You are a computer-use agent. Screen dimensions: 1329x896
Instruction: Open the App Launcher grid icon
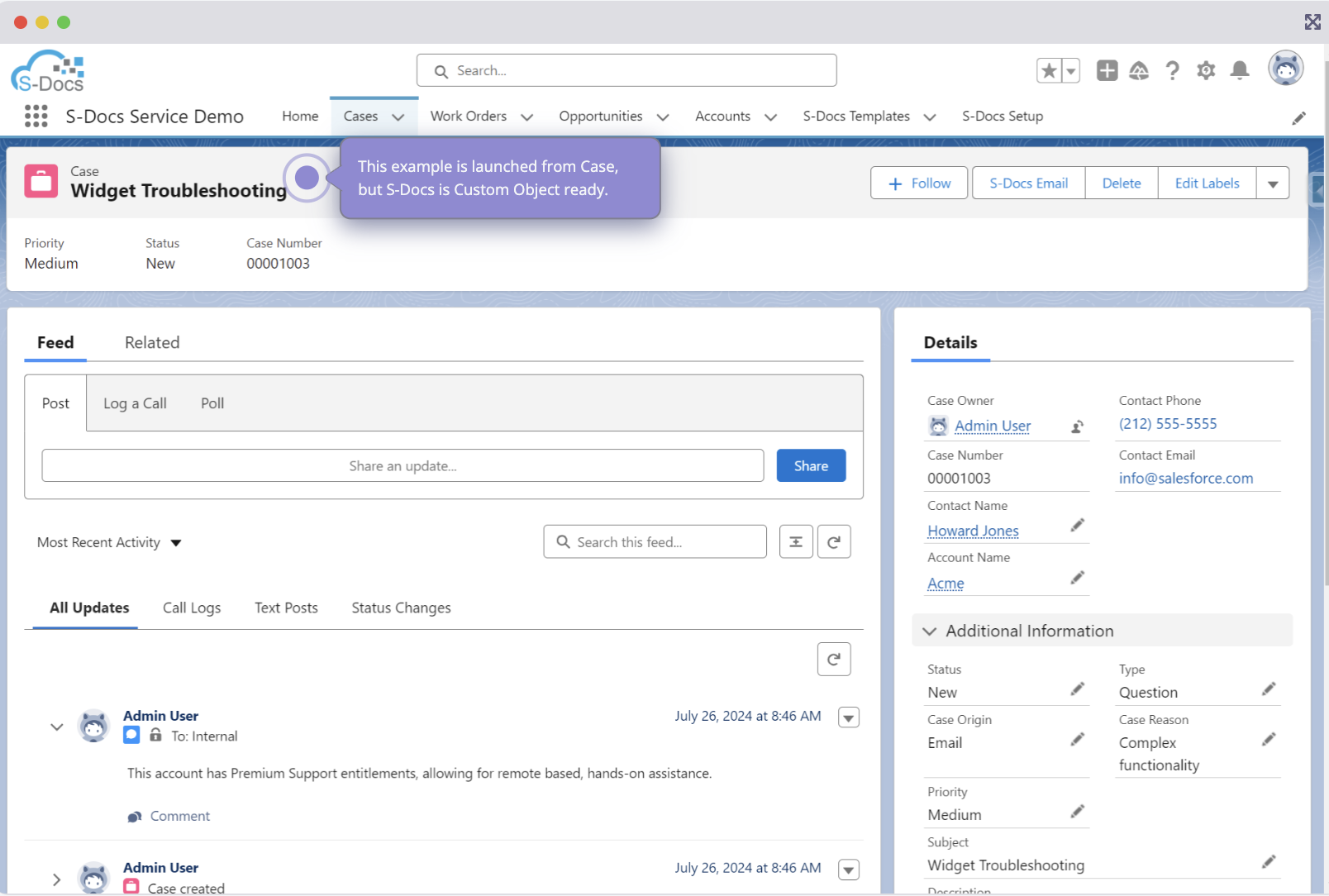(x=36, y=116)
